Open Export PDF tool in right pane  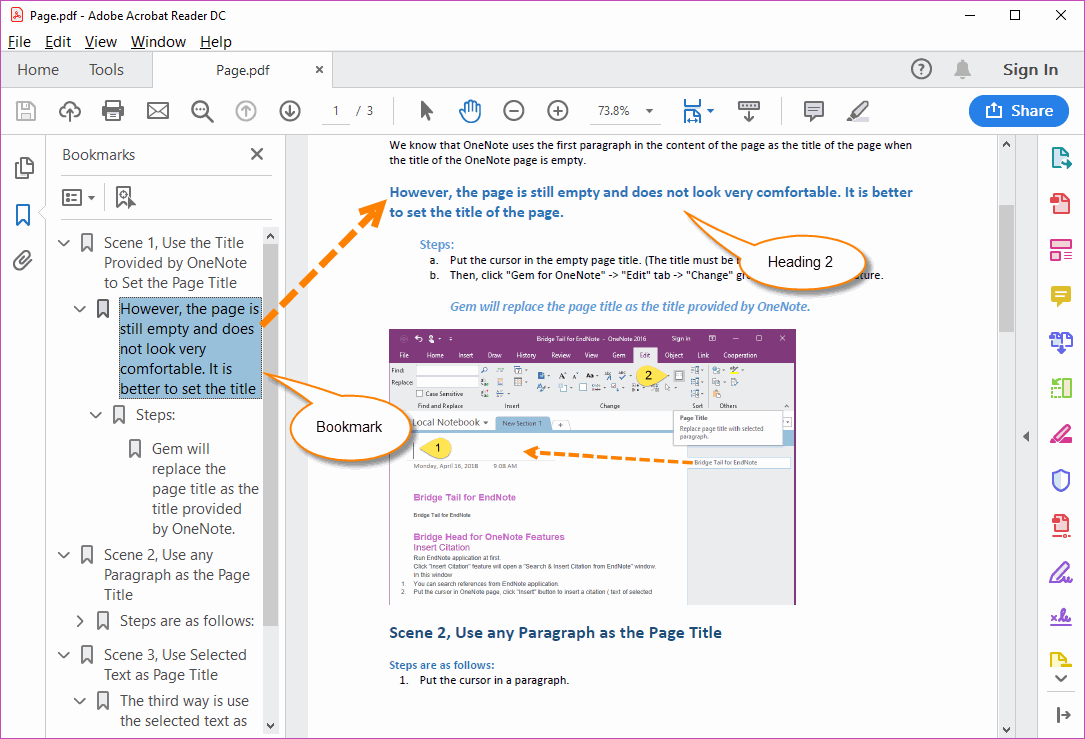1061,158
